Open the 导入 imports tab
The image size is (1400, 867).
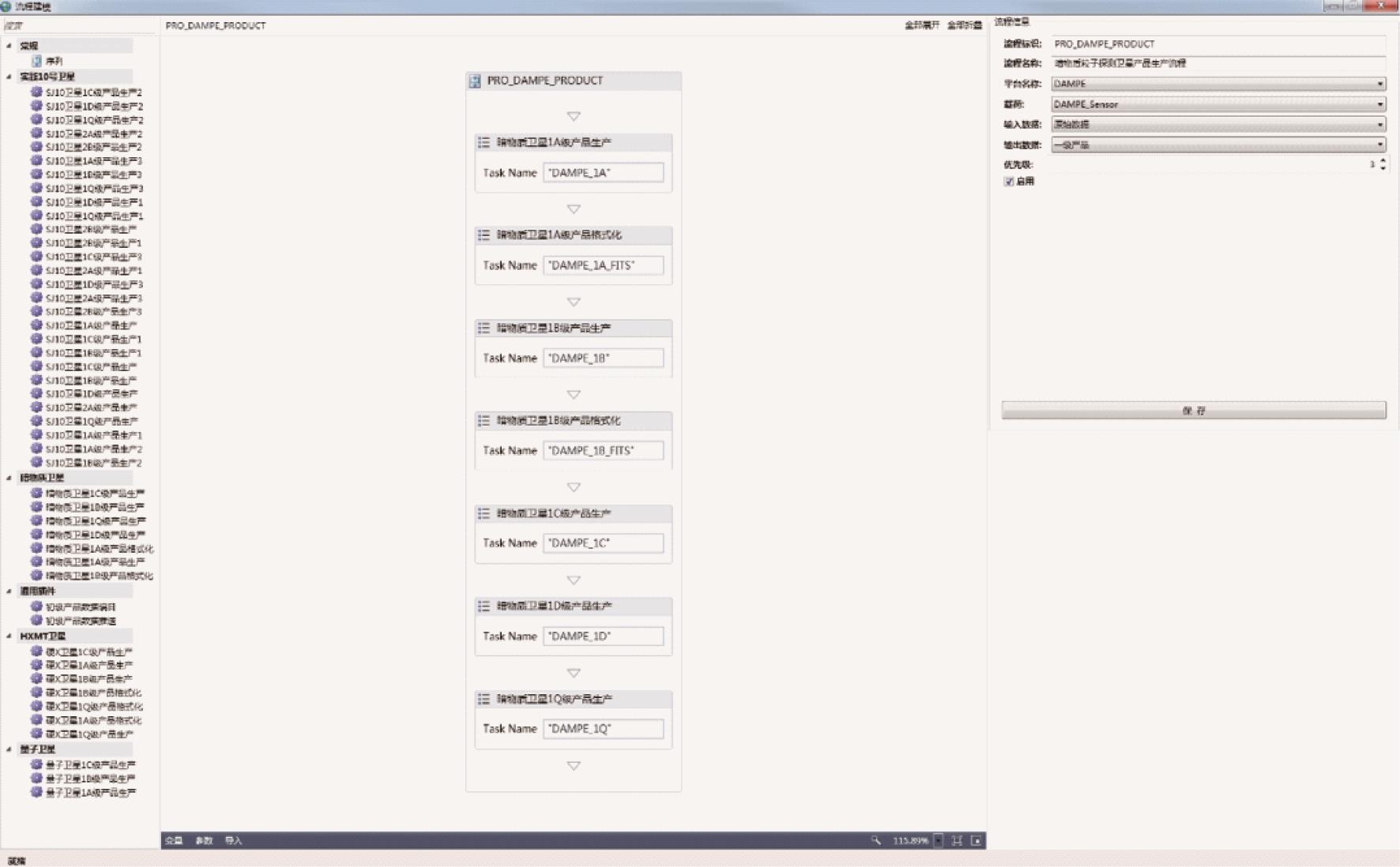pyautogui.click(x=234, y=840)
